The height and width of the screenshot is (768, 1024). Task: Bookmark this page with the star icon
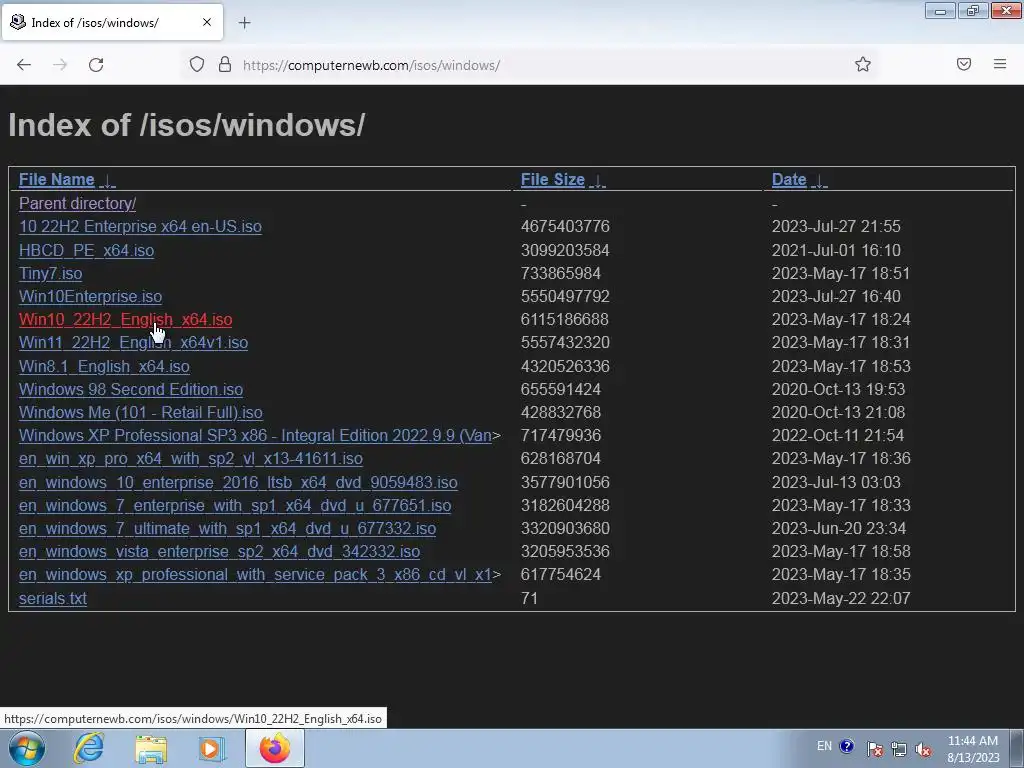click(863, 64)
